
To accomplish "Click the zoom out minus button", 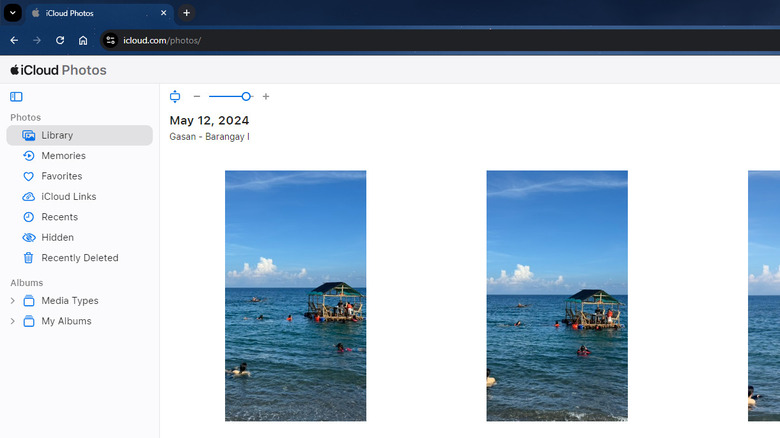I will pos(197,97).
